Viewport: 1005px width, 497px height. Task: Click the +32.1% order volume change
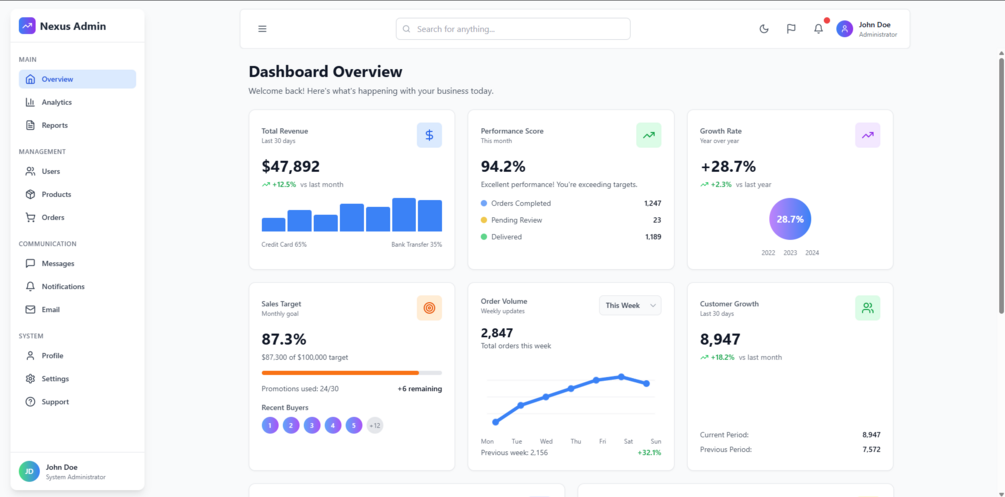[649, 453]
